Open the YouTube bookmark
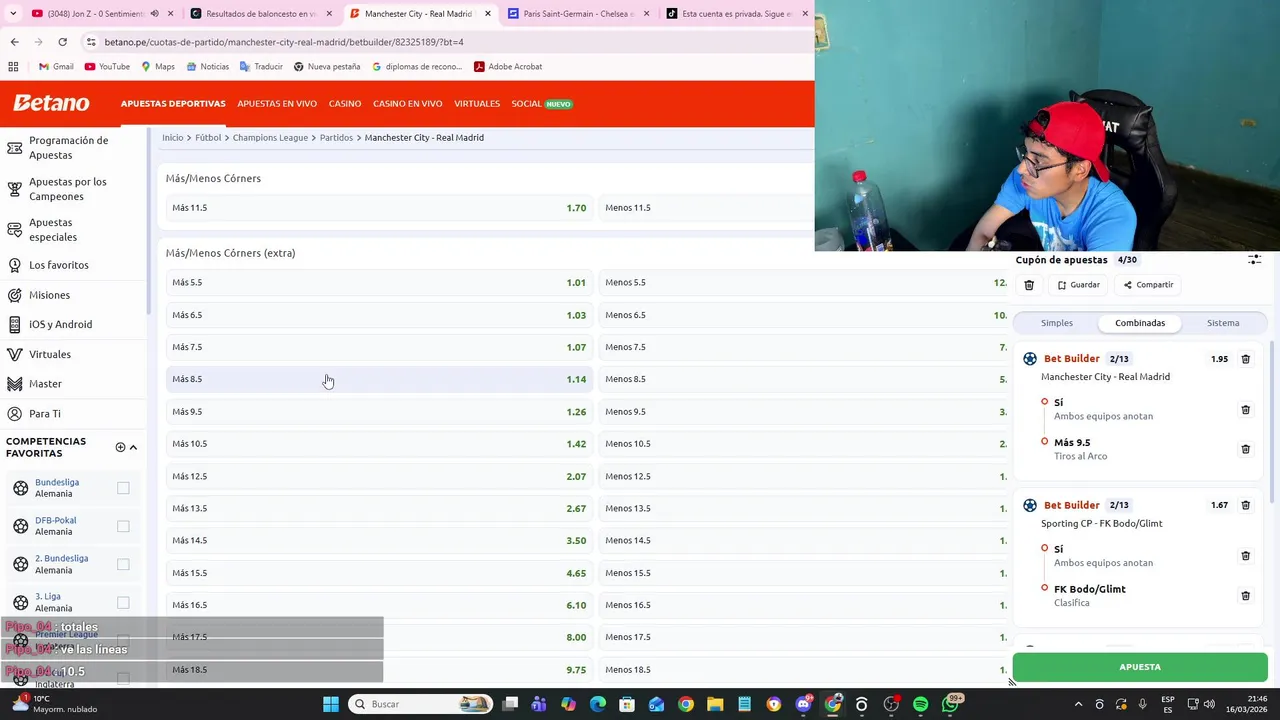 pos(107,67)
